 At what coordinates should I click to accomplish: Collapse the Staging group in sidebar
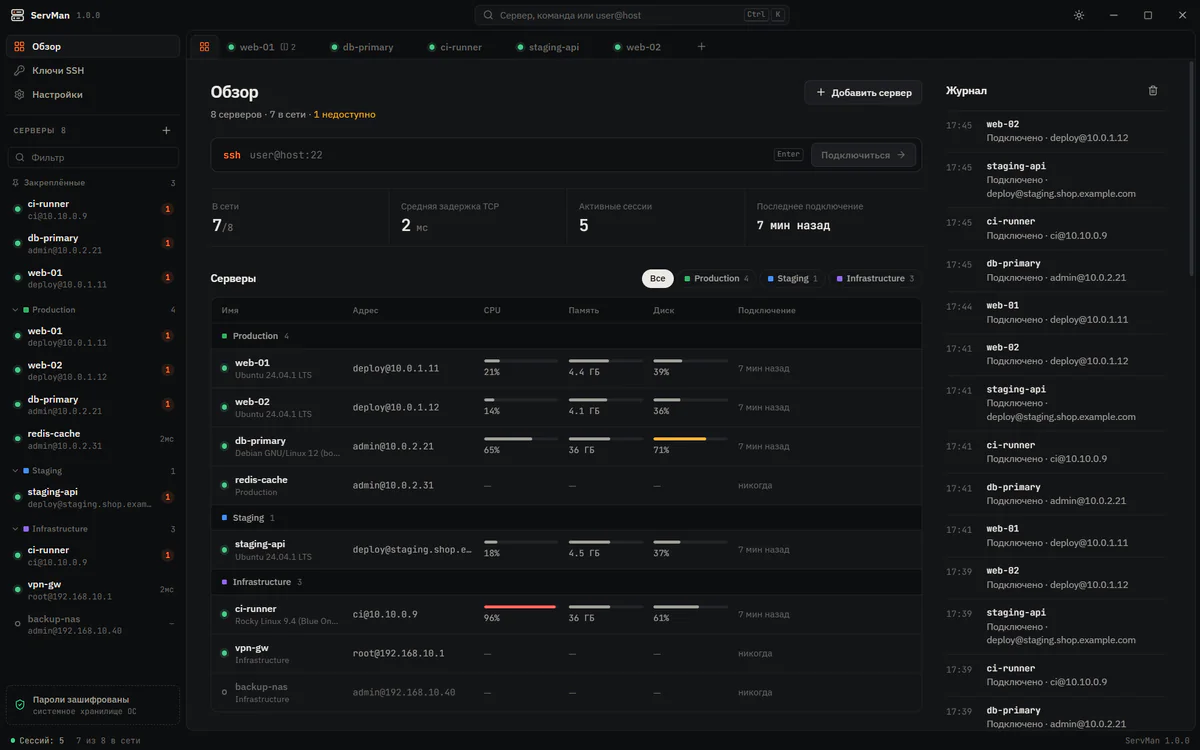click(x=15, y=471)
